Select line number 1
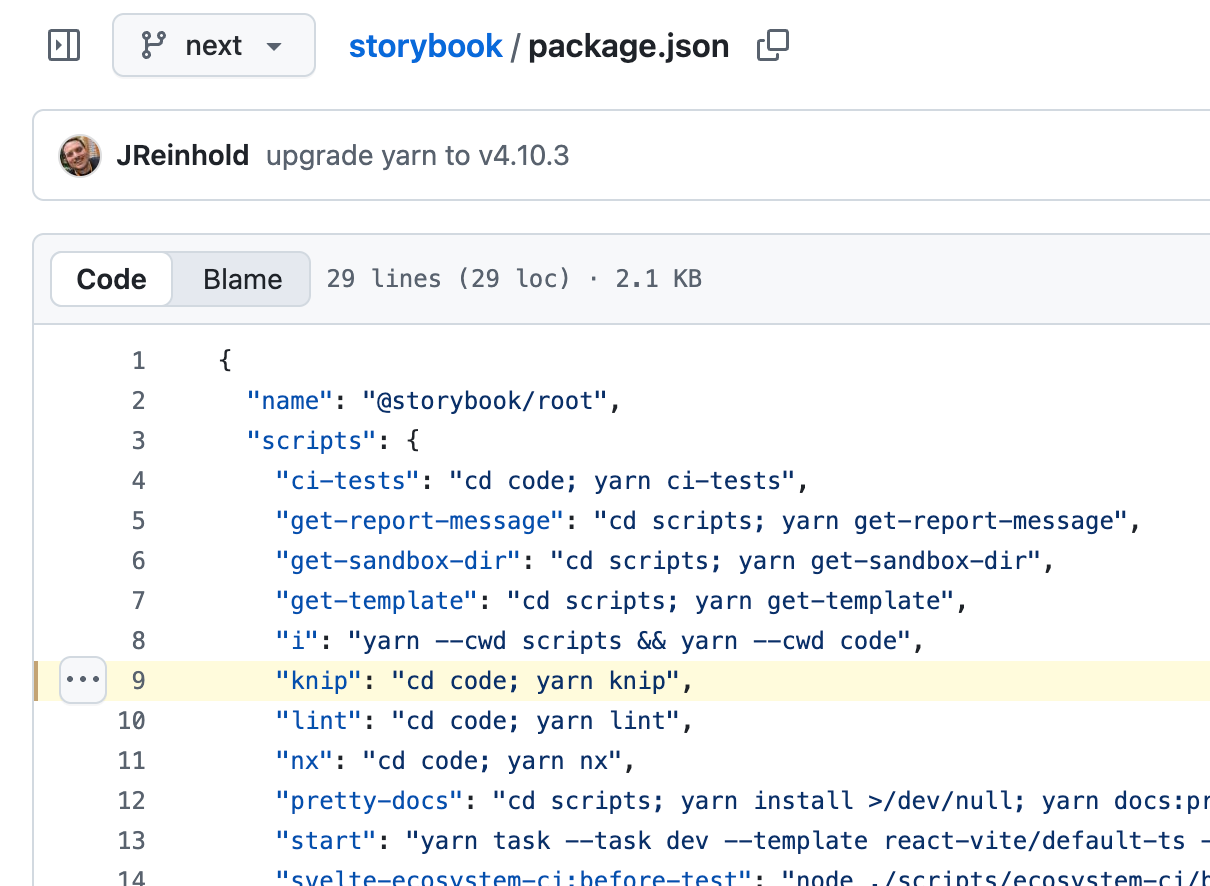Viewport: 1210px width, 886px height. [138, 360]
